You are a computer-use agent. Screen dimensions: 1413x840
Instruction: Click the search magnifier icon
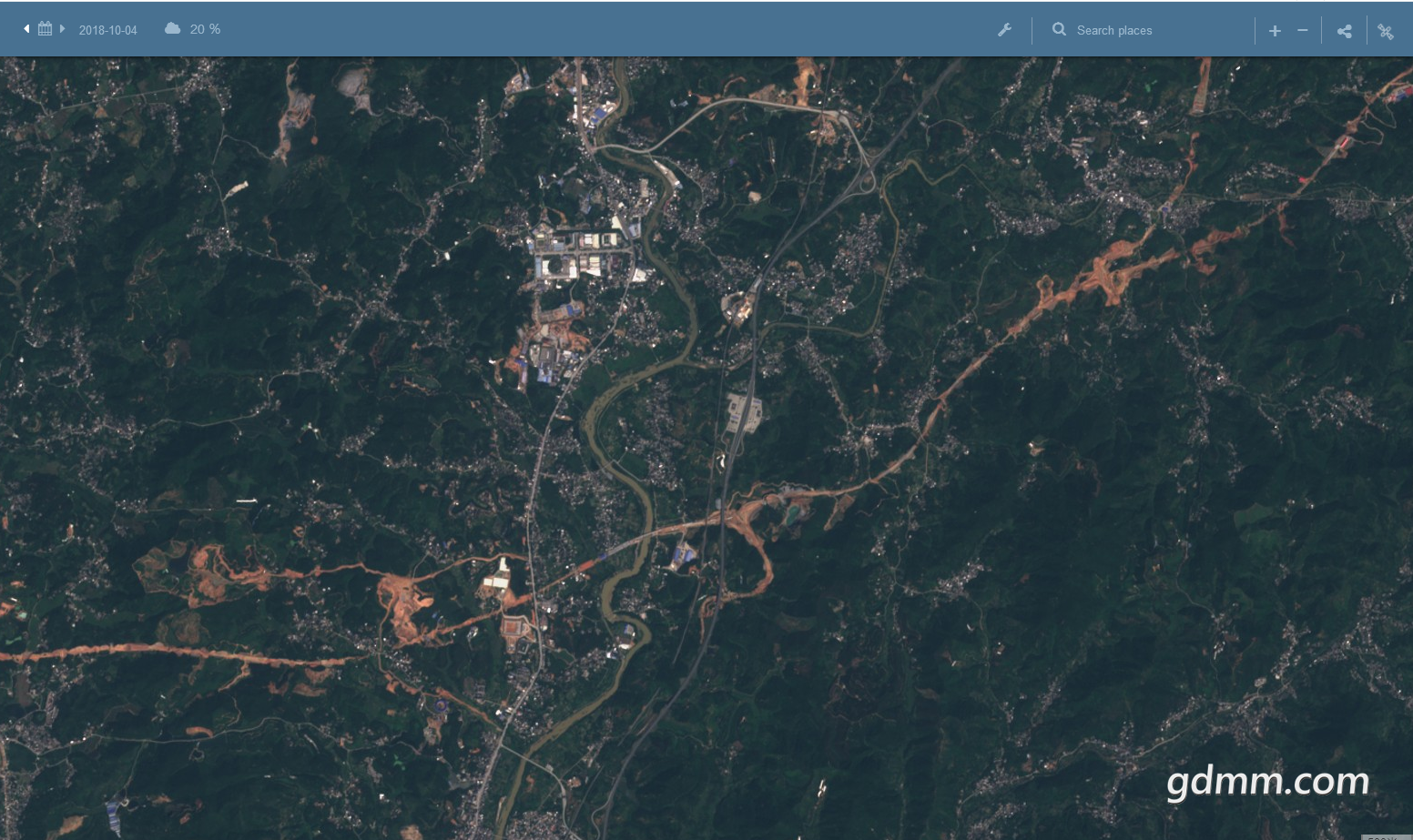pyautogui.click(x=1059, y=29)
